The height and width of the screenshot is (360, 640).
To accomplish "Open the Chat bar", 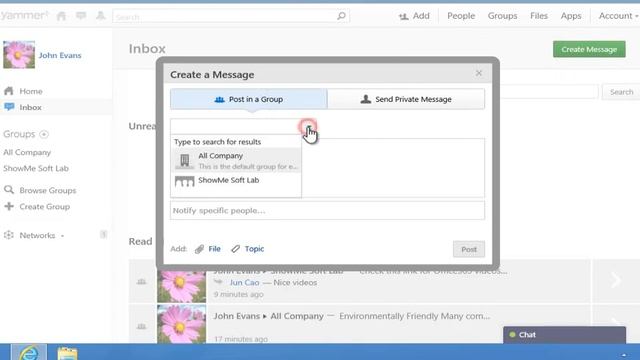I will tap(564, 335).
